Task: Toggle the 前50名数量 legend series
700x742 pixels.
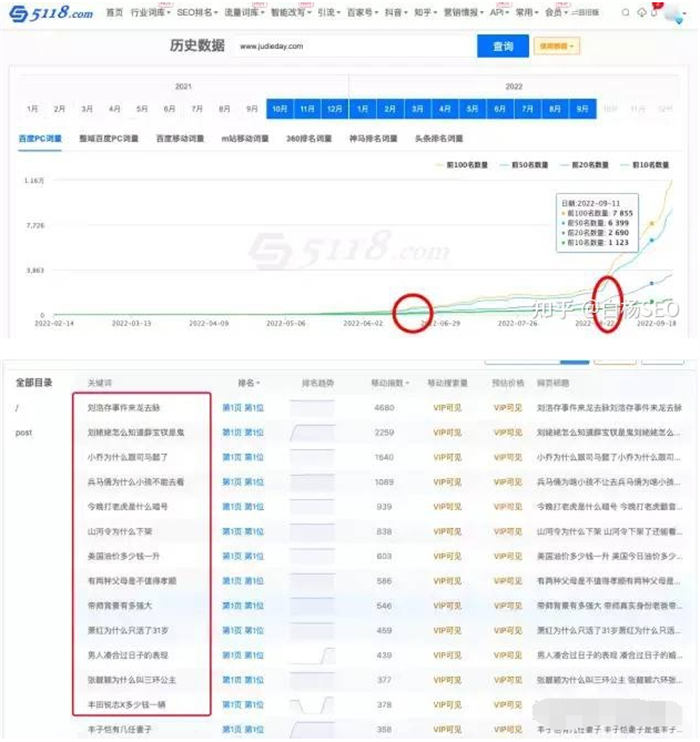Action: 524,165
